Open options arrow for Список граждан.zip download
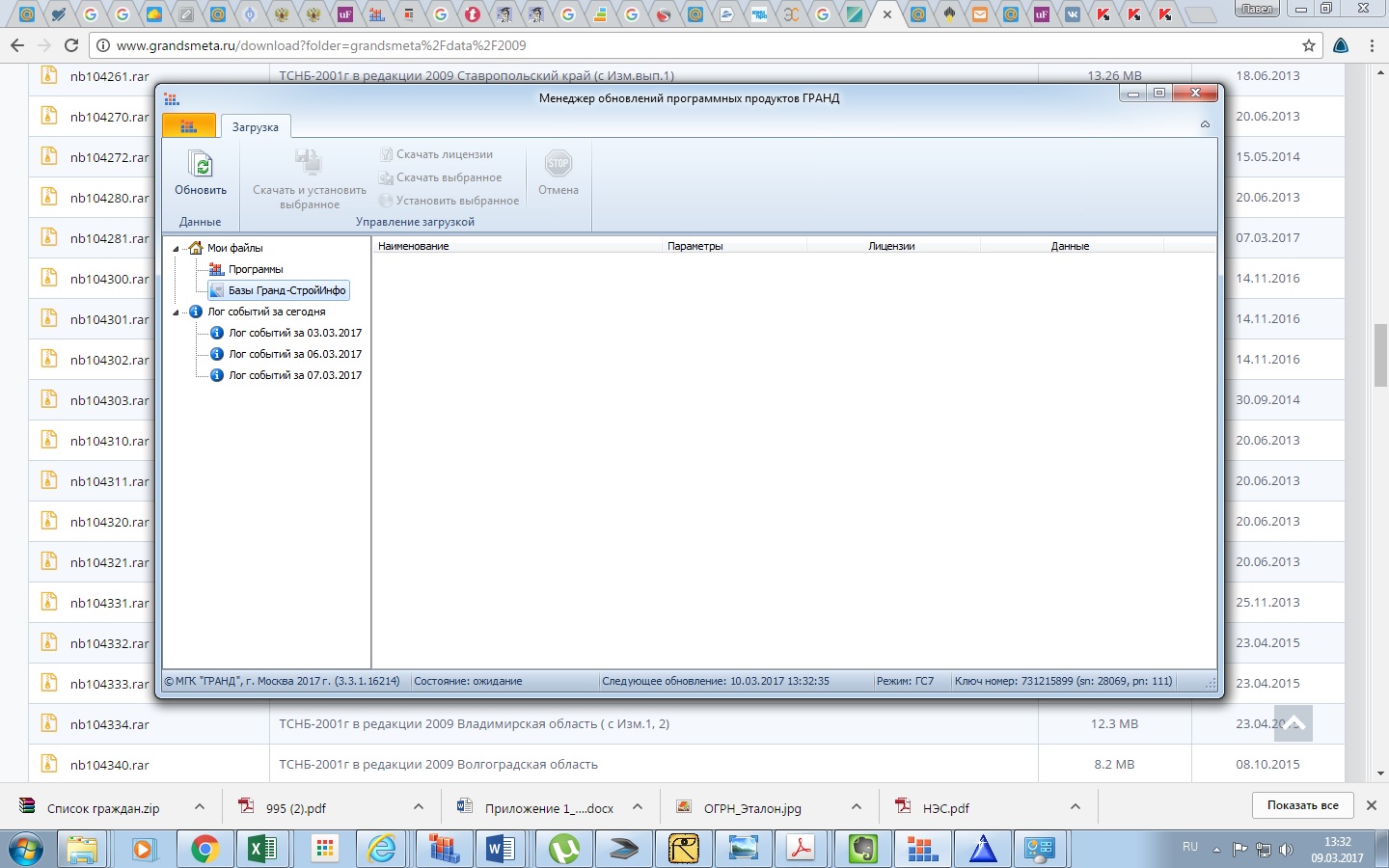 (200, 807)
